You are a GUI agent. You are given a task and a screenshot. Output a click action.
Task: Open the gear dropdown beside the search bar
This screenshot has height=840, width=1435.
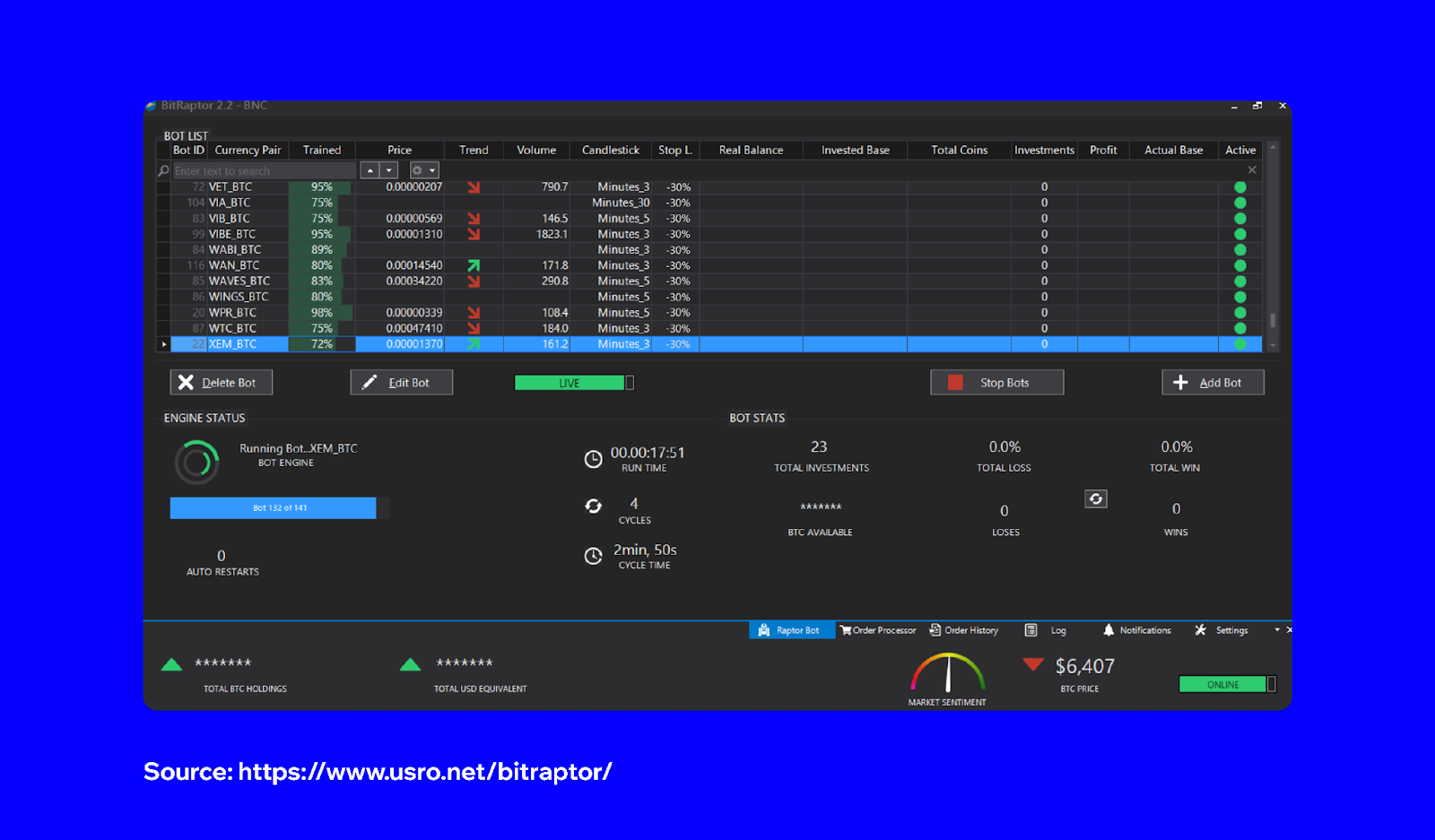tap(422, 169)
